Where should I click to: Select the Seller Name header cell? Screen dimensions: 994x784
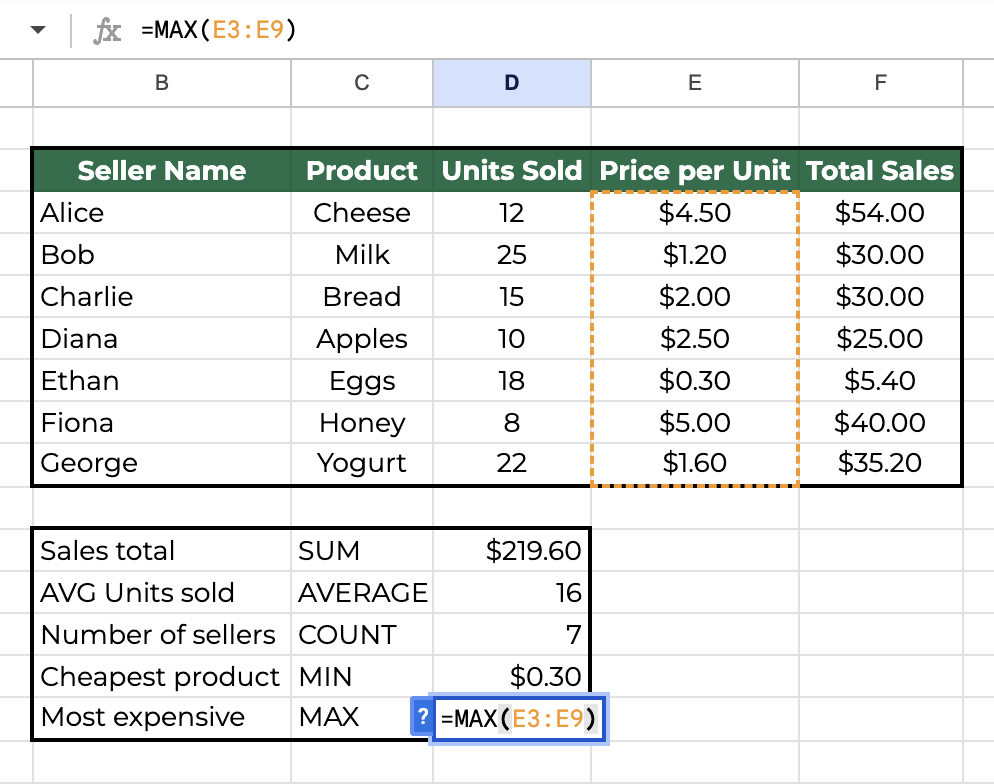pyautogui.click(x=162, y=171)
